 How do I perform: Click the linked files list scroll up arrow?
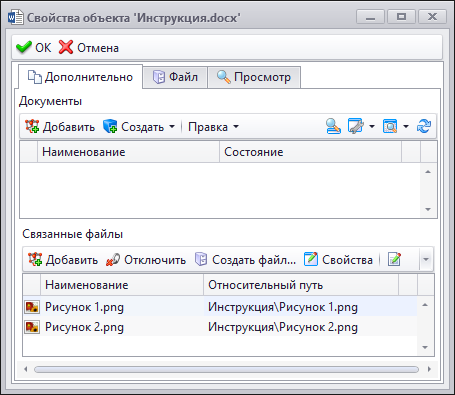tap(425, 305)
